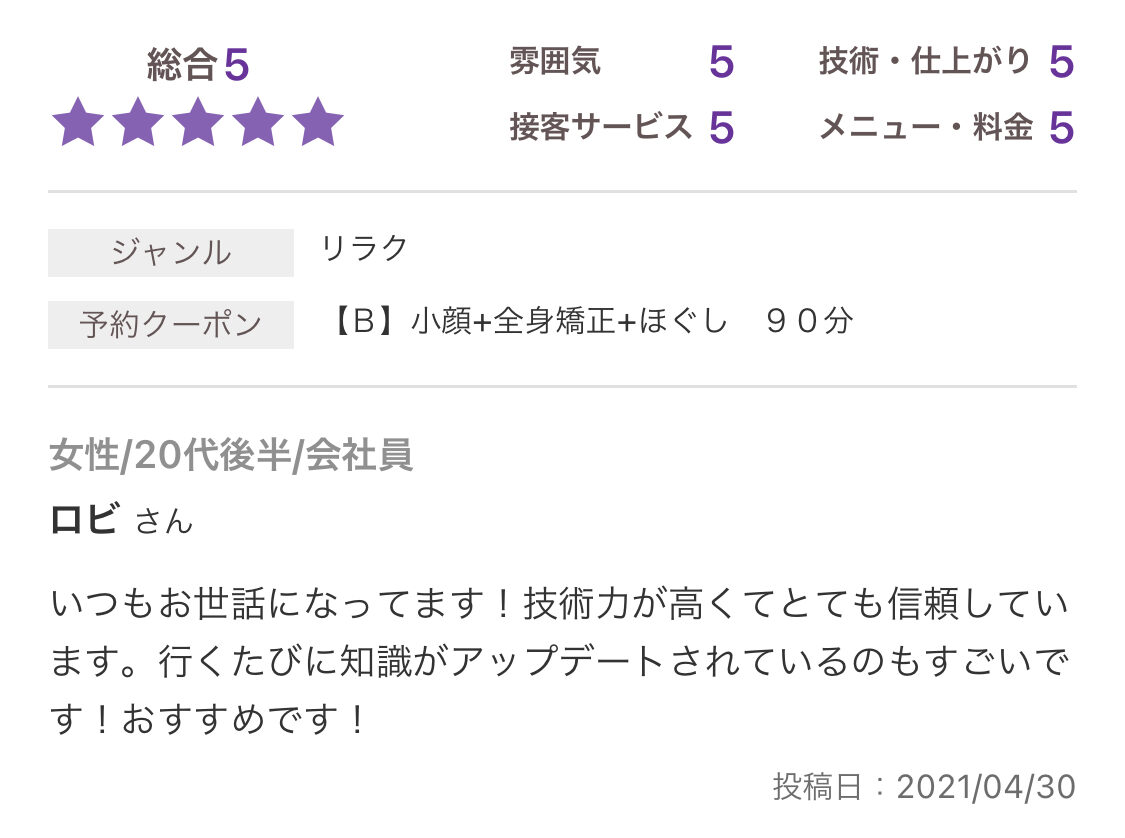Click the third purple rating star
The image size is (1125, 838).
pos(198,123)
